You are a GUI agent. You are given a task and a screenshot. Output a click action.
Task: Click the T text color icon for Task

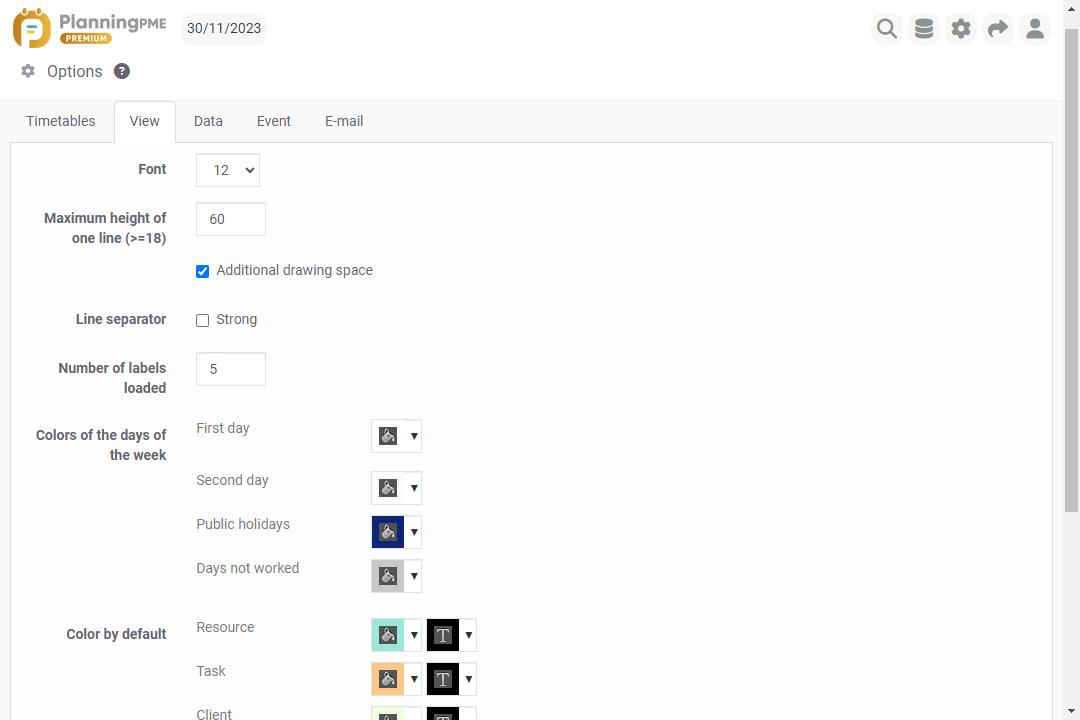(x=443, y=679)
